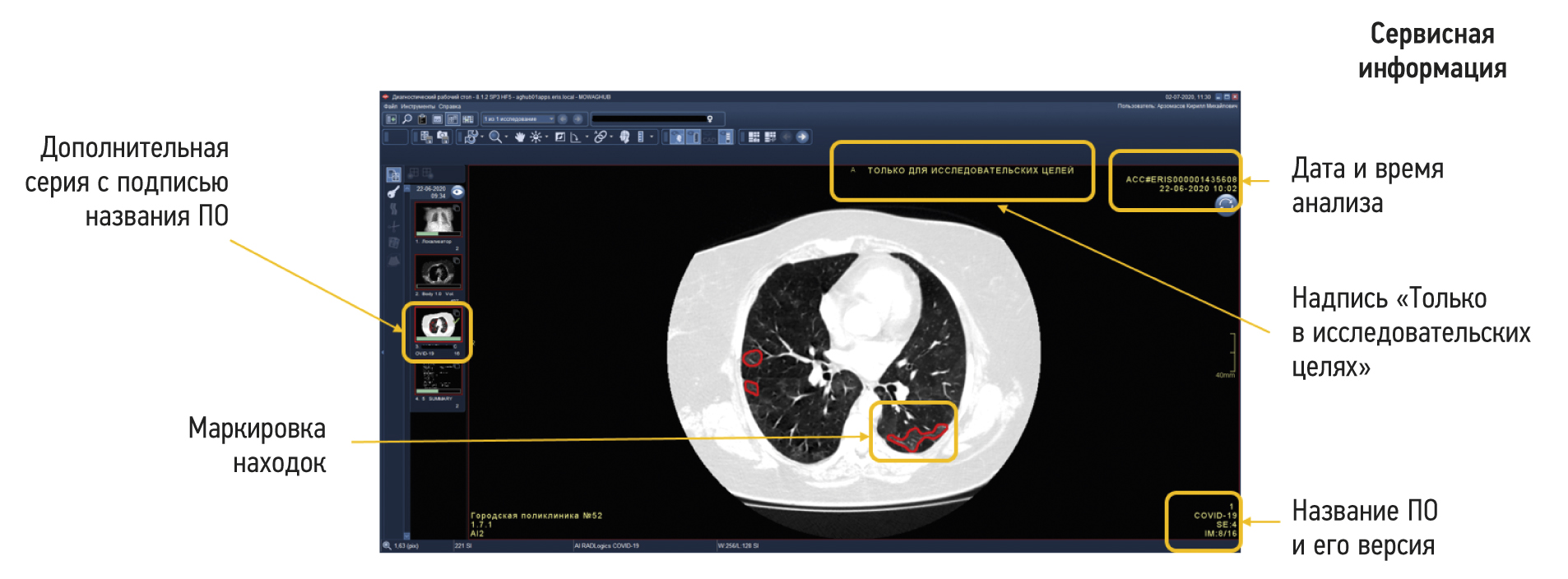The width and height of the screenshot is (1568, 579).
Task: Click the link series chain icon
Action: [x=601, y=137]
